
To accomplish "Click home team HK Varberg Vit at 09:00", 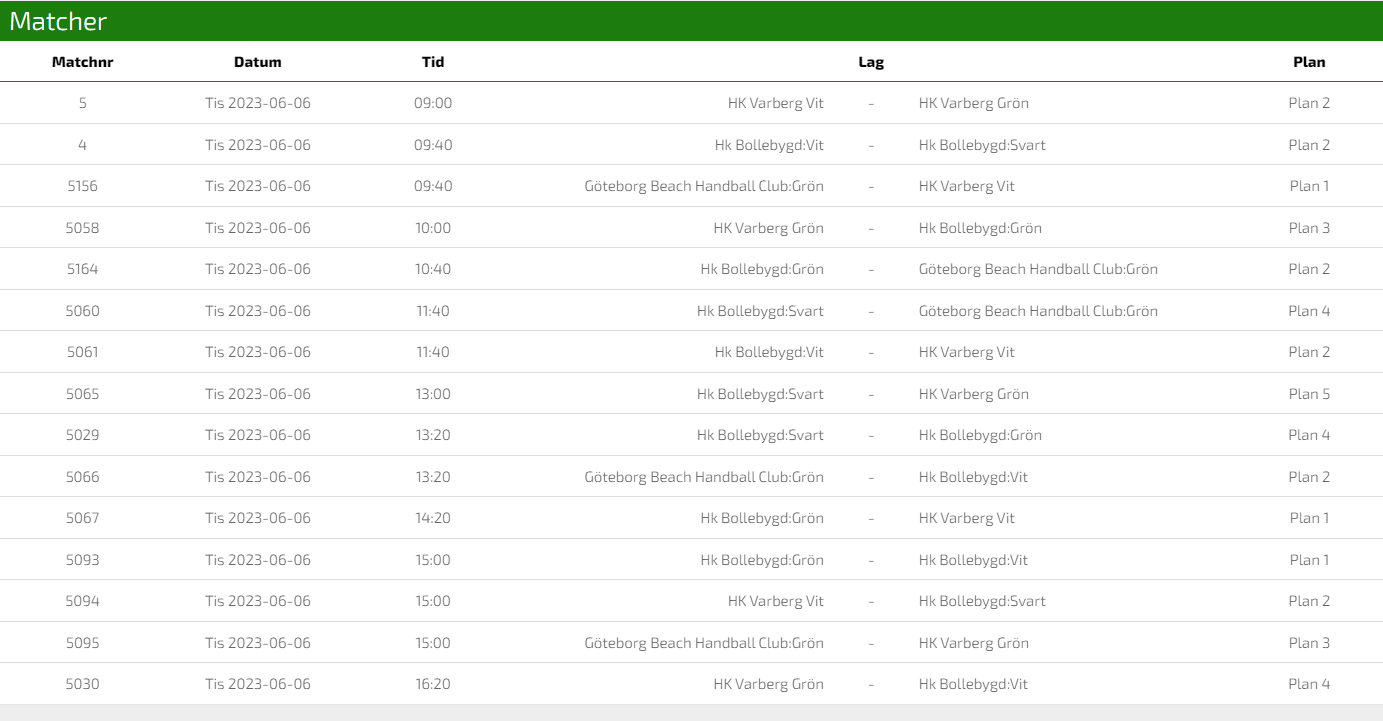I will click(x=775, y=103).
